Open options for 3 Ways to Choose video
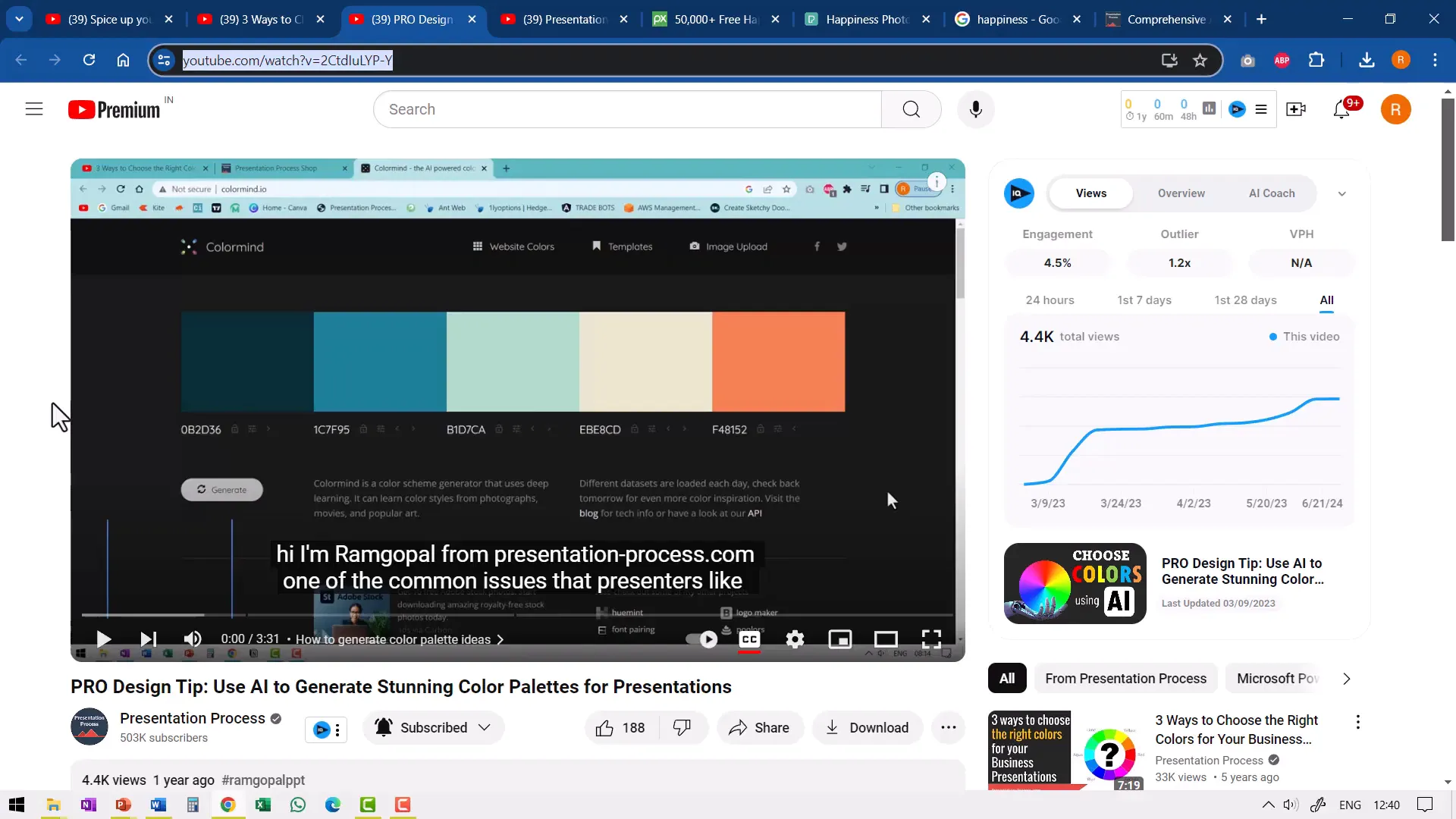This screenshot has height=819, width=1456. [1357, 722]
